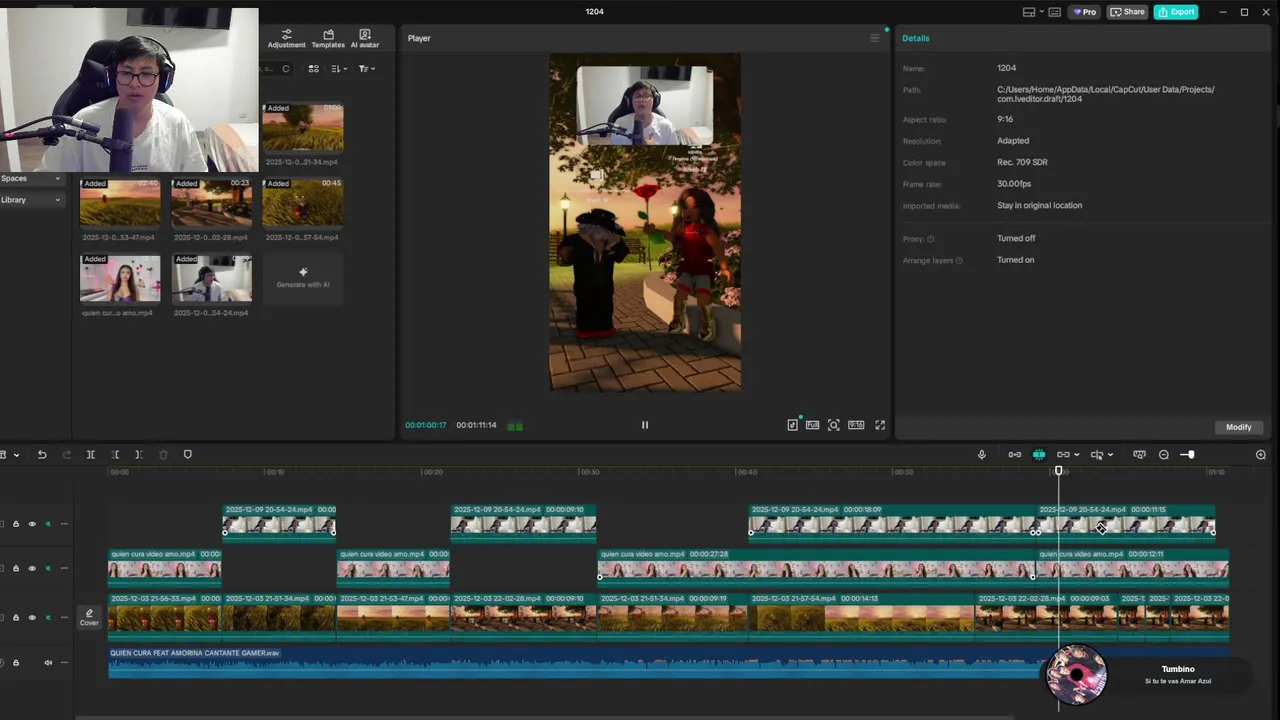Add a marker with the shield icon
This screenshot has width=1280, height=720.
coord(187,455)
